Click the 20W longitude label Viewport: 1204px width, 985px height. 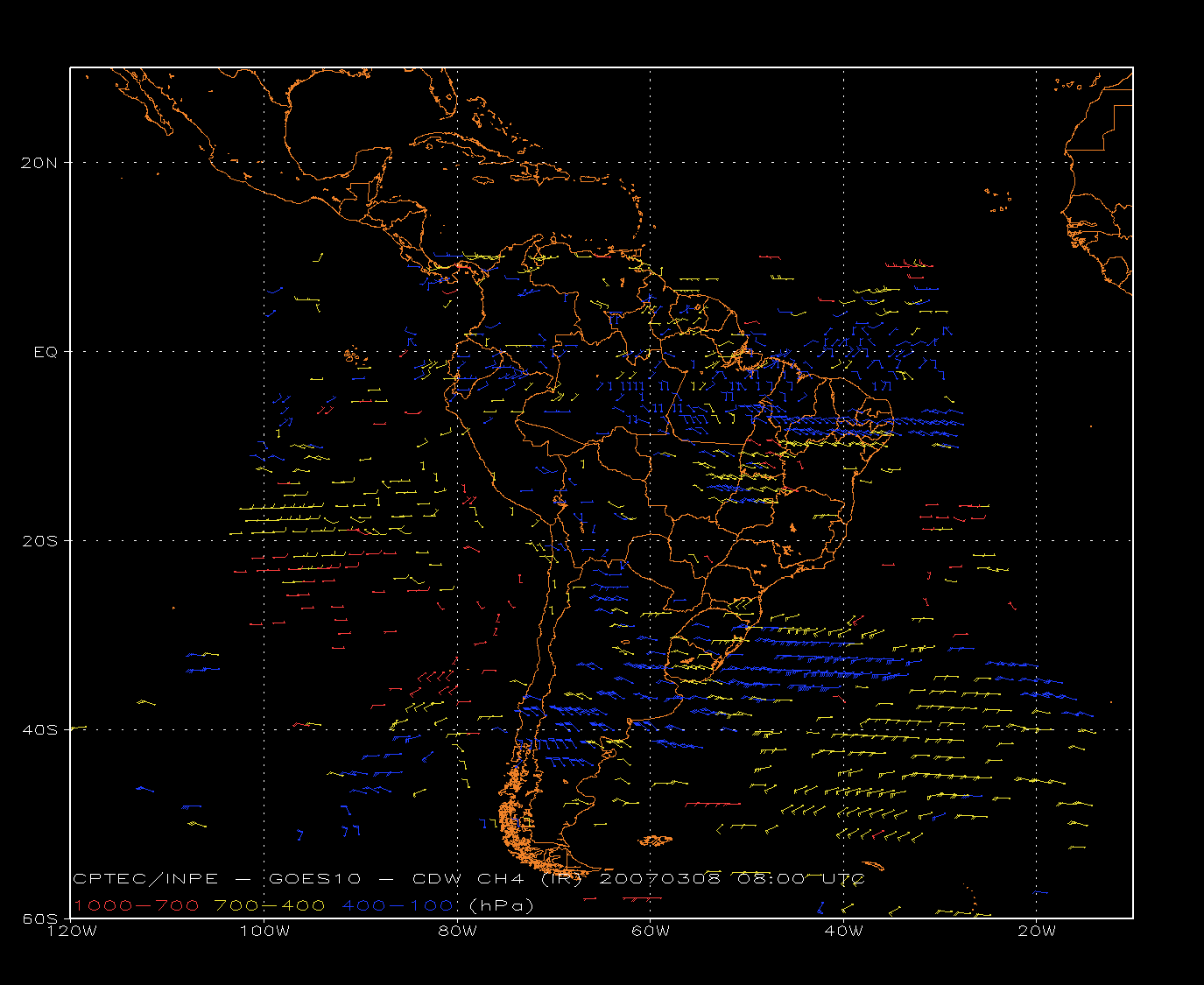pyautogui.click(x=1037, y=931)
